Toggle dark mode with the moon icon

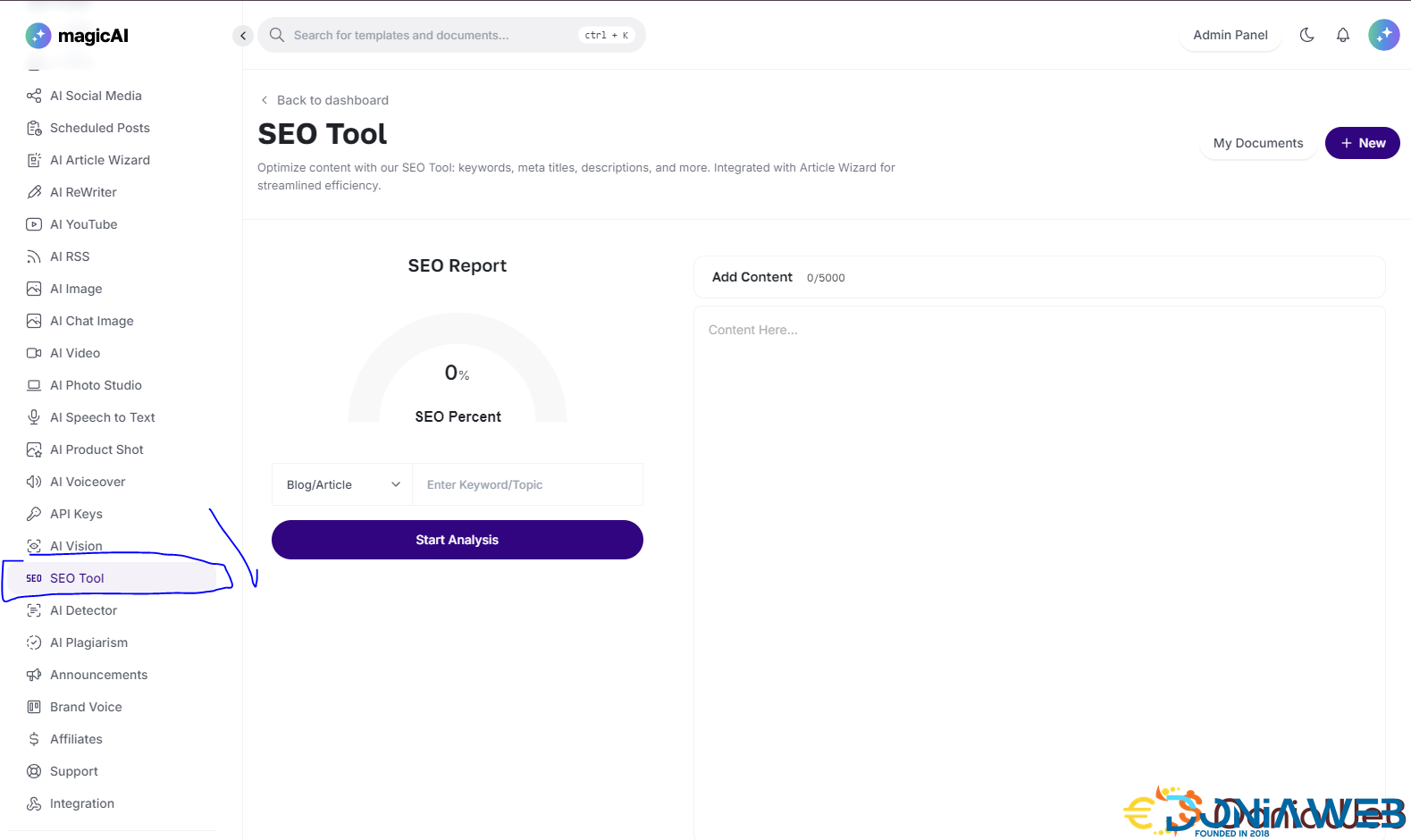[1306, 35]
